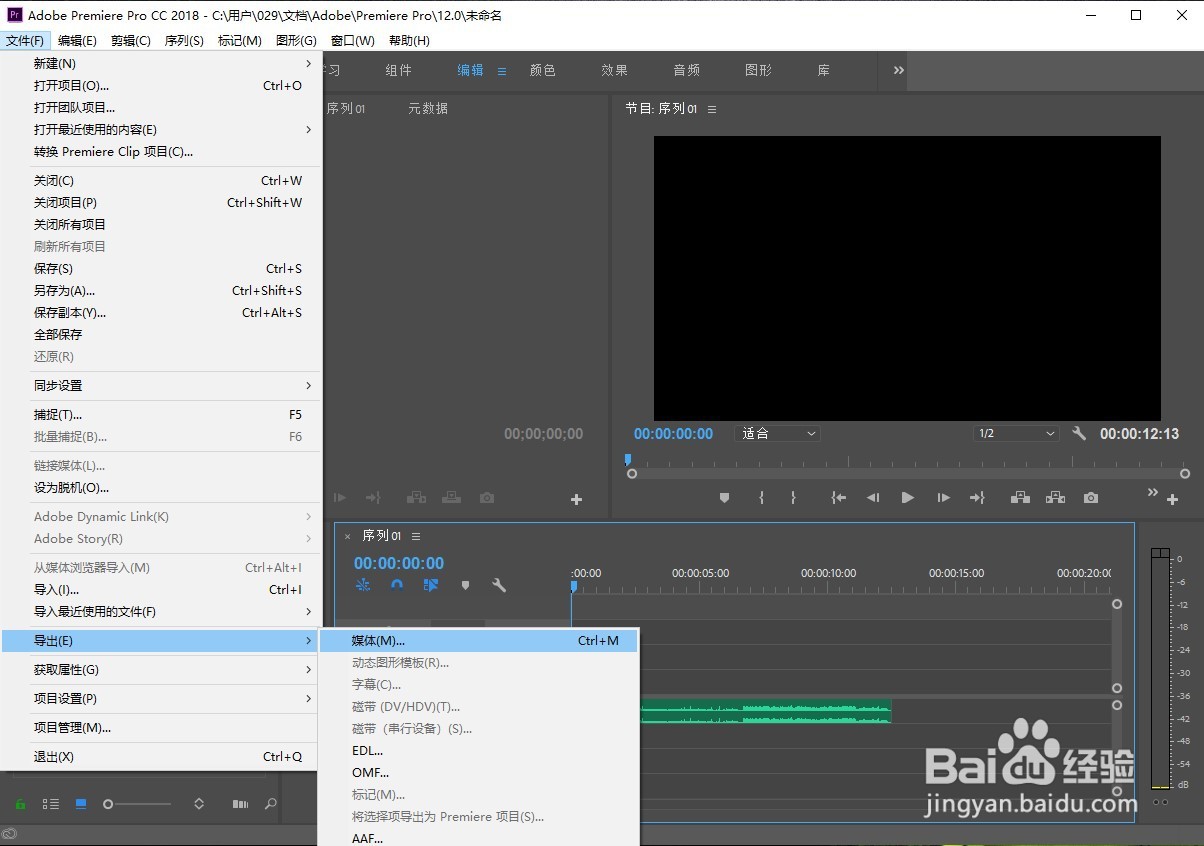
Task: Open the 窗口(W) menu bar item
Action: [353, 40]
